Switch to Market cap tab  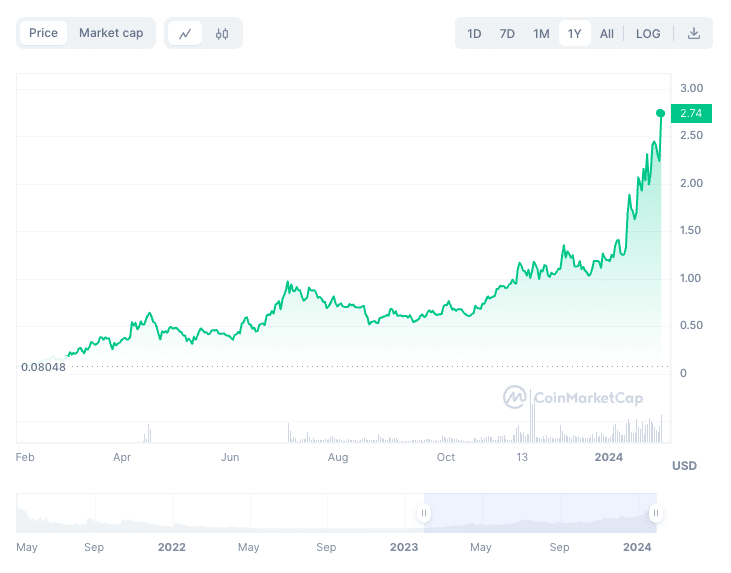click(x=111, y=33)
